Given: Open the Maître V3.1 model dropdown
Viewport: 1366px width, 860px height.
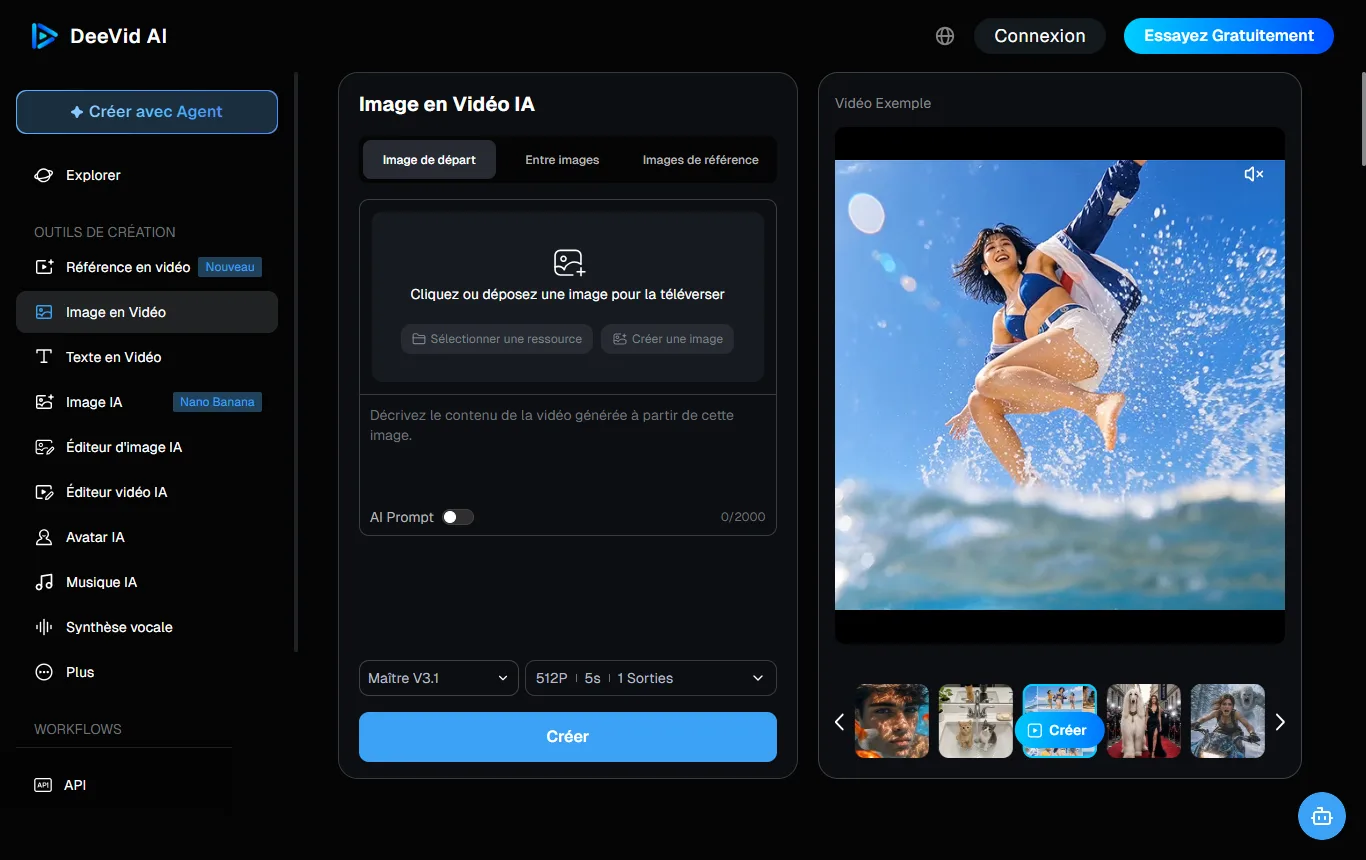Looking at the screenshot, I should (x=438, y=678).
